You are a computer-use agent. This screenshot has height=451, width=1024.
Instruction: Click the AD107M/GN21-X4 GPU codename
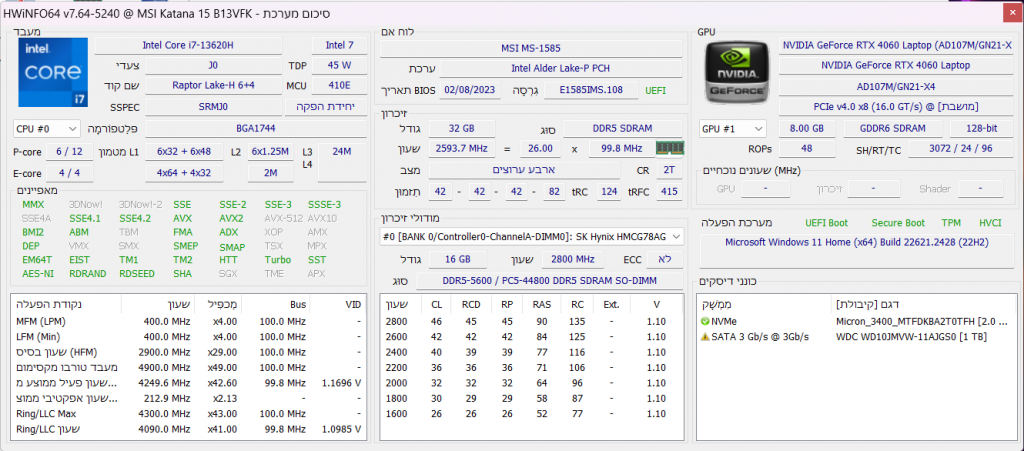point(896,86)
